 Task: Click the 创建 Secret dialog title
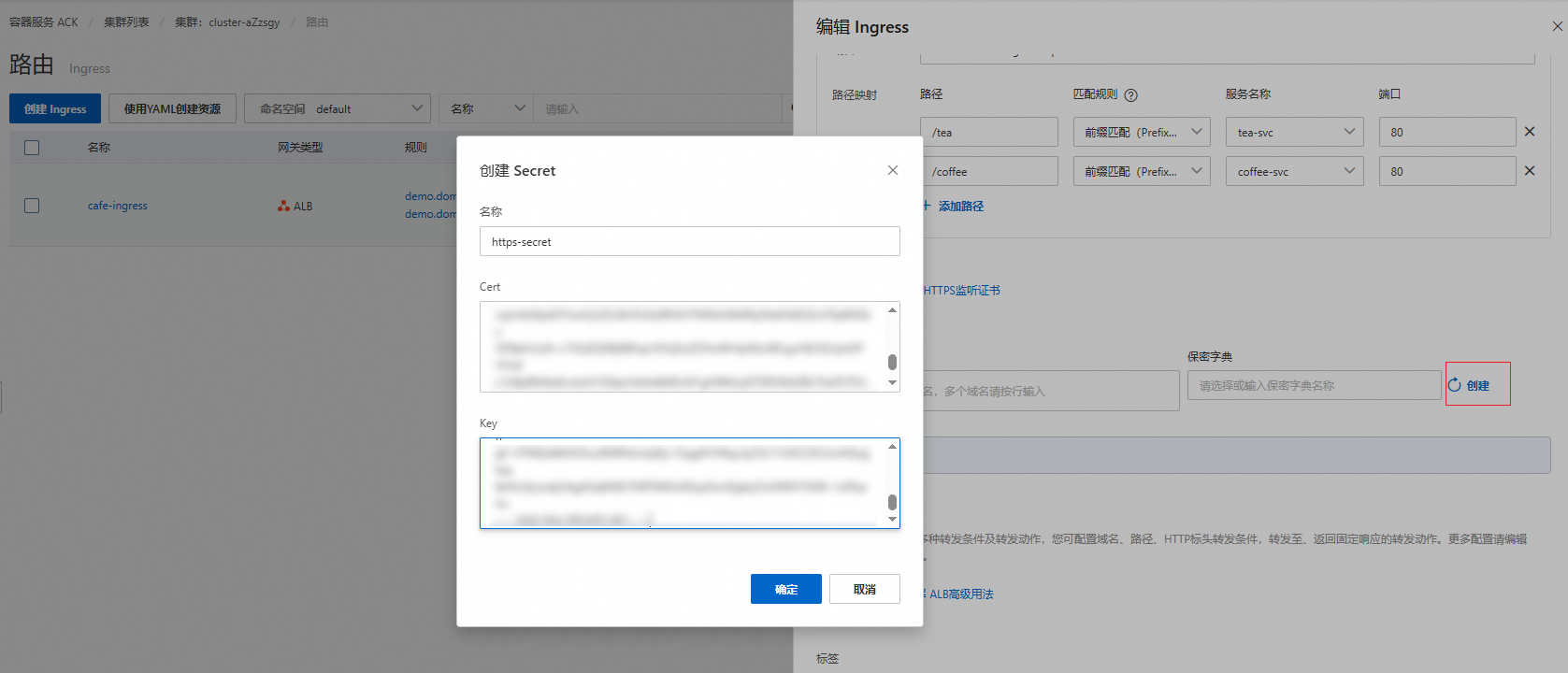click(518, 170)
